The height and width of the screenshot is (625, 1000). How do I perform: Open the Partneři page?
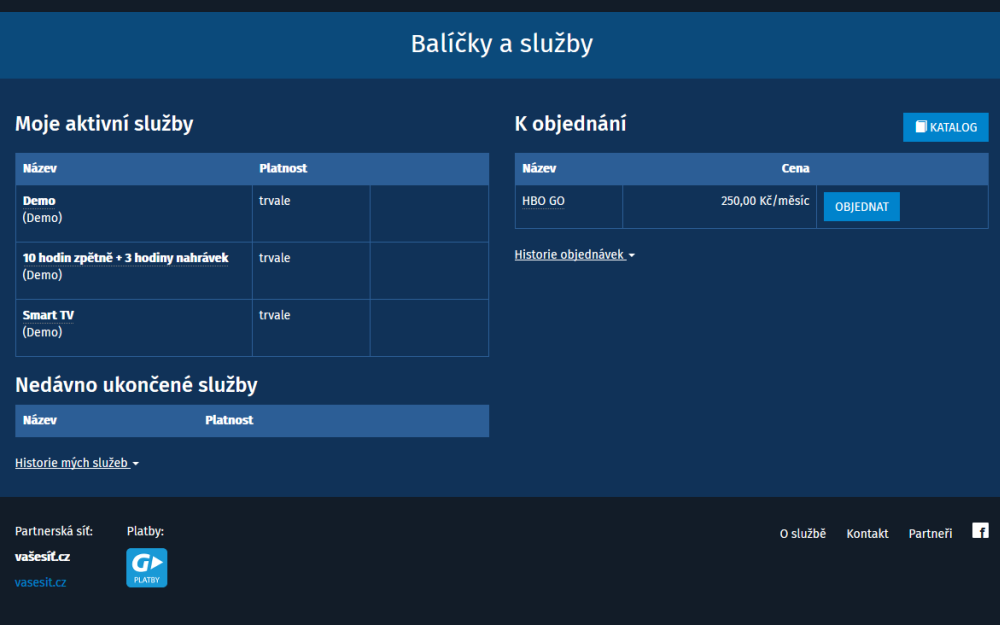click(930, 533)
